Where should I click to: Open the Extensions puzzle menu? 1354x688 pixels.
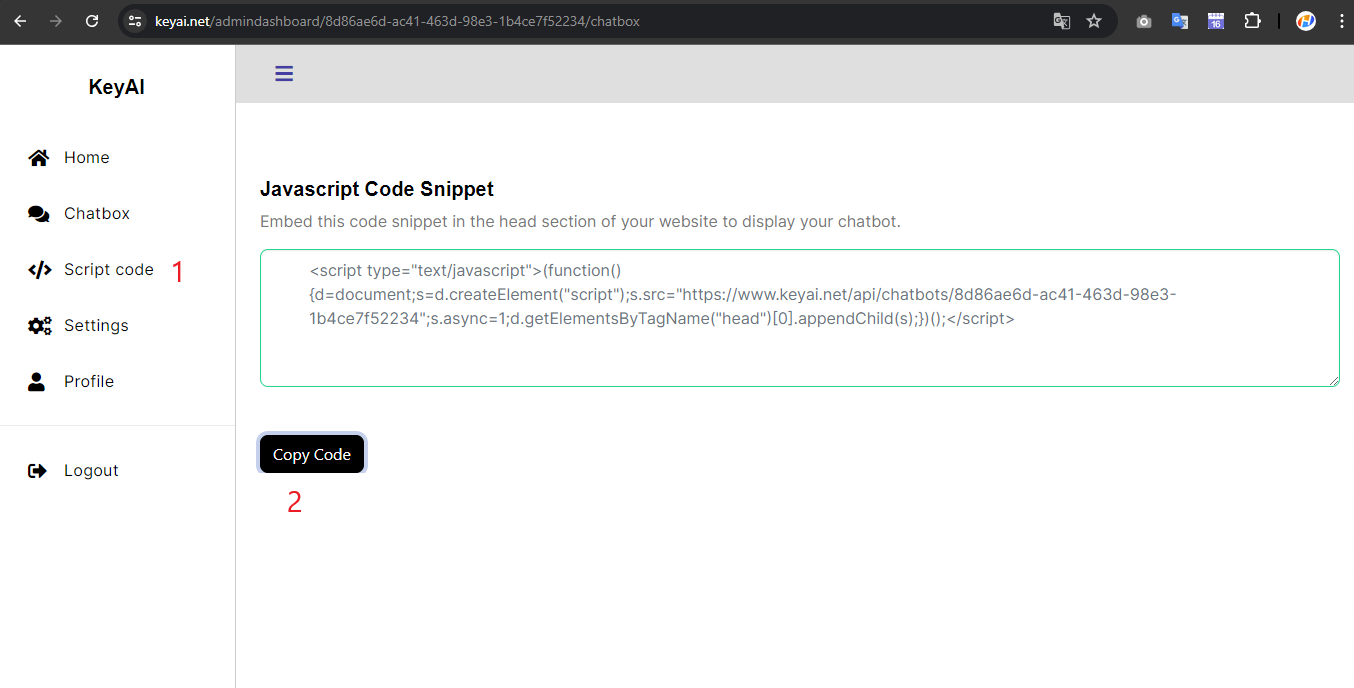pos(1252,21)
